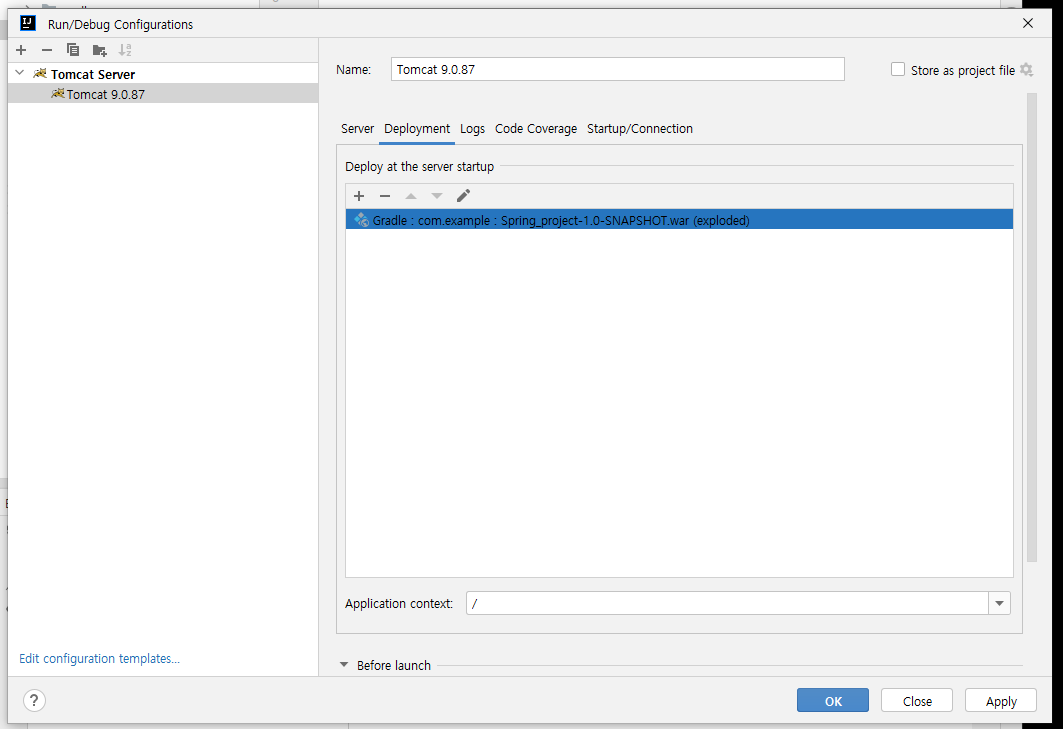Select the Tomcat 9.0.87 configuration in the tree
This screenshot has width=1063, height=729.
[x=163, y=94]
